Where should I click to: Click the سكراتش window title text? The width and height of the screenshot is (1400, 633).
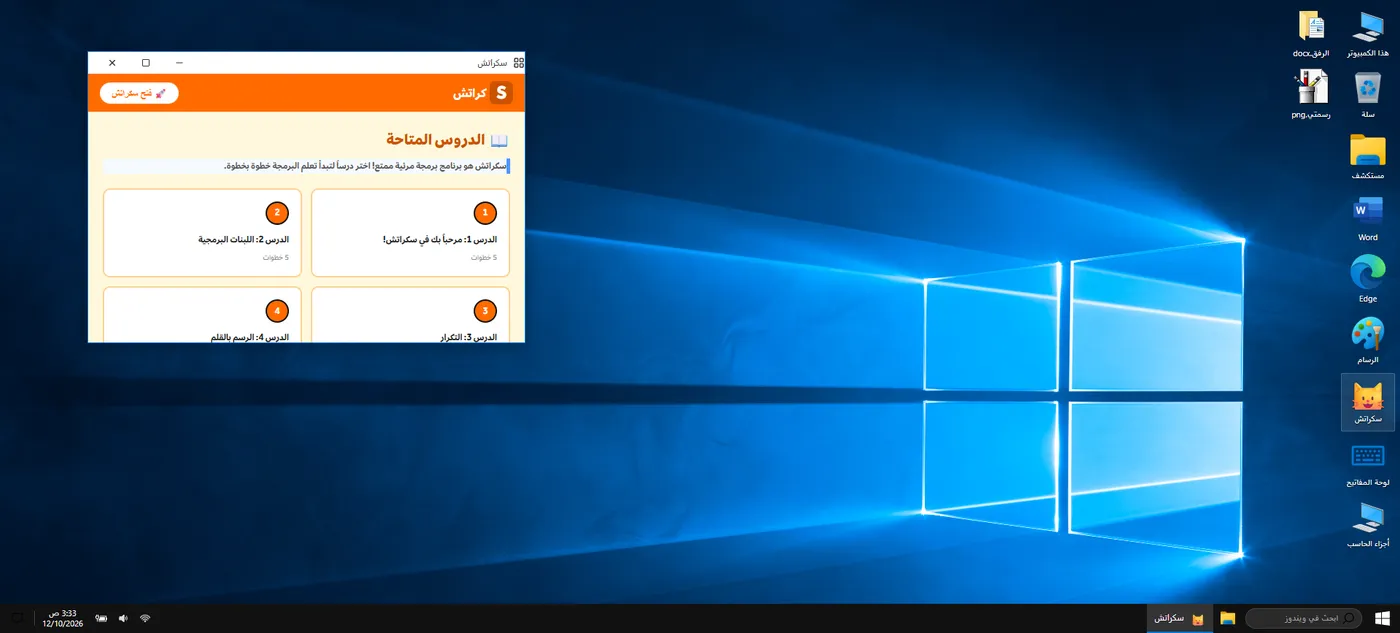(x=491, y=62)
